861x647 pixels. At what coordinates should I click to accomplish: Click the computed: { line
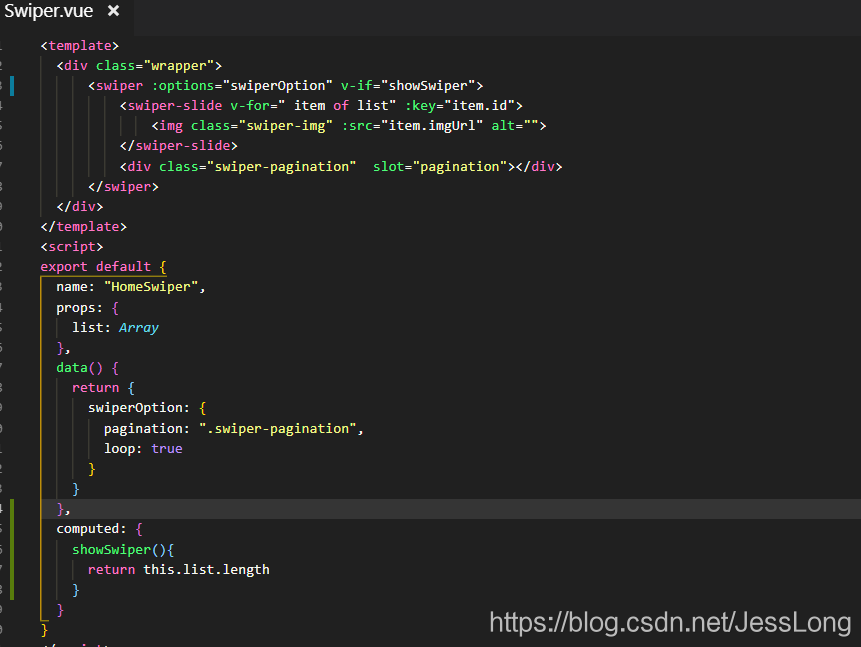99,529
